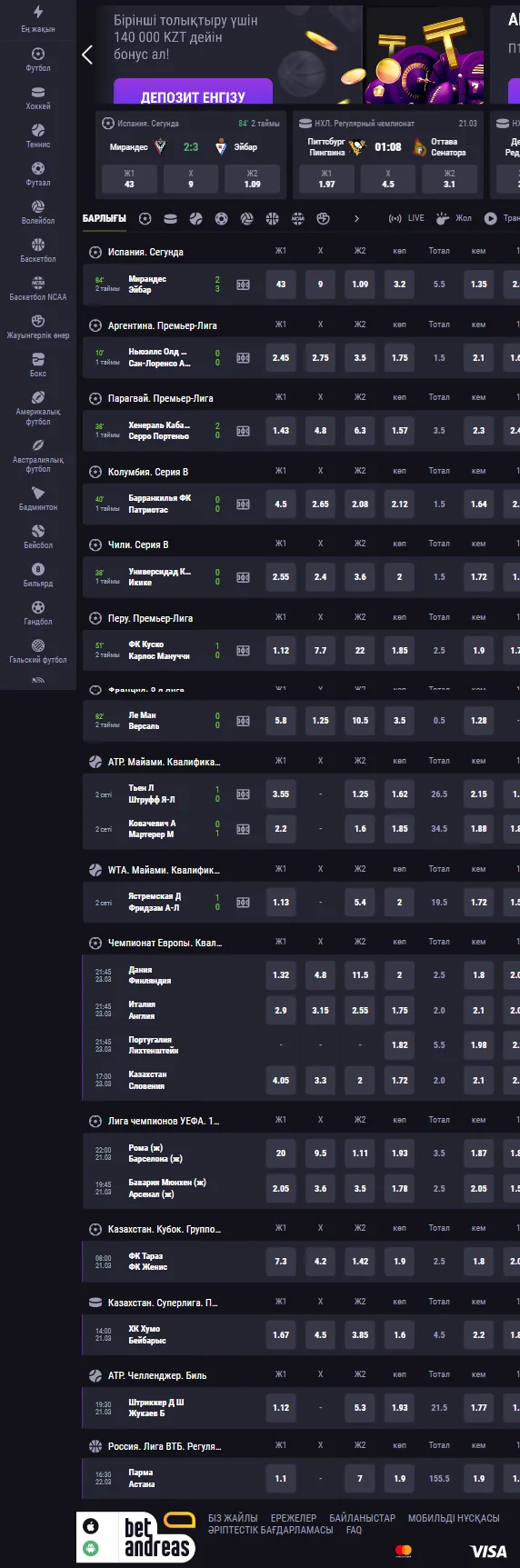Pick the 1.32 odds for Дания
The image size is (520, 1568).
tap(281, 975)
